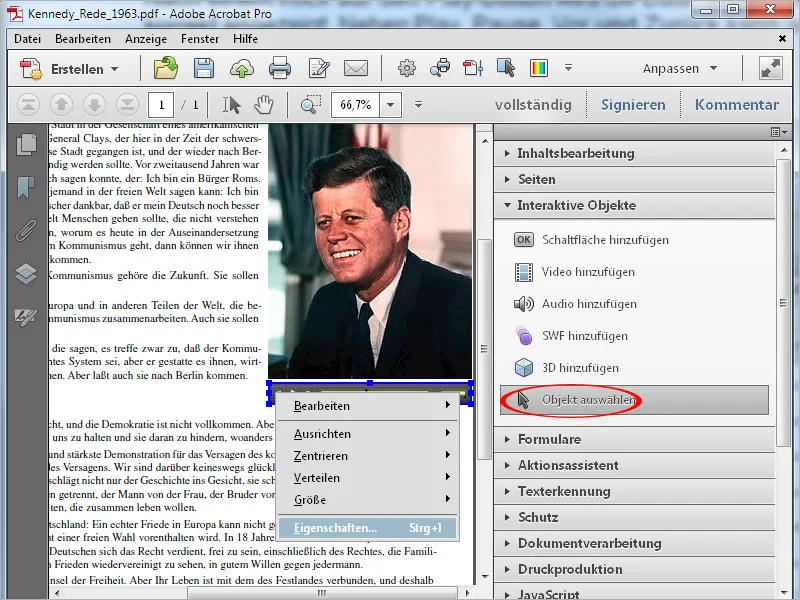Click the red page cropping tool icon
800x600 pixels.
tap(473, 68)
